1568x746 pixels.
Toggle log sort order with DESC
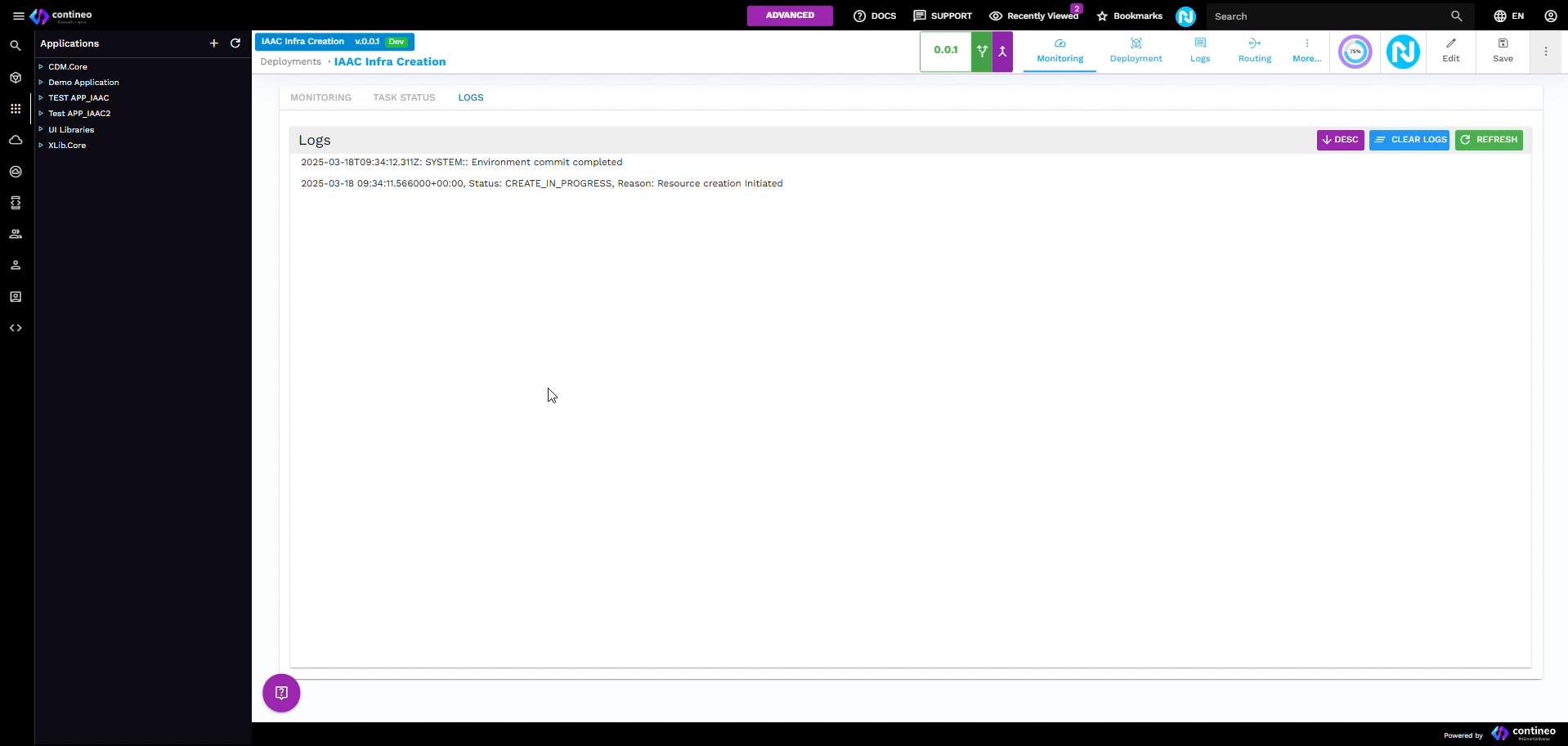point(1340,140)
